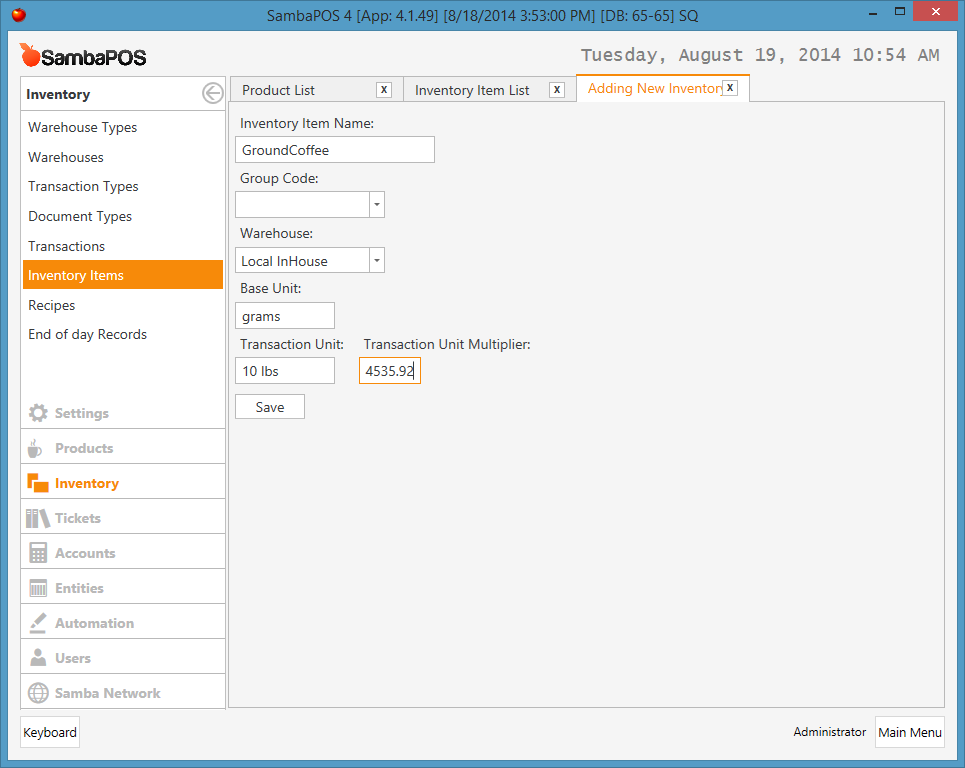Open the on-screen Keyboard button

click(x=50, y=732)
